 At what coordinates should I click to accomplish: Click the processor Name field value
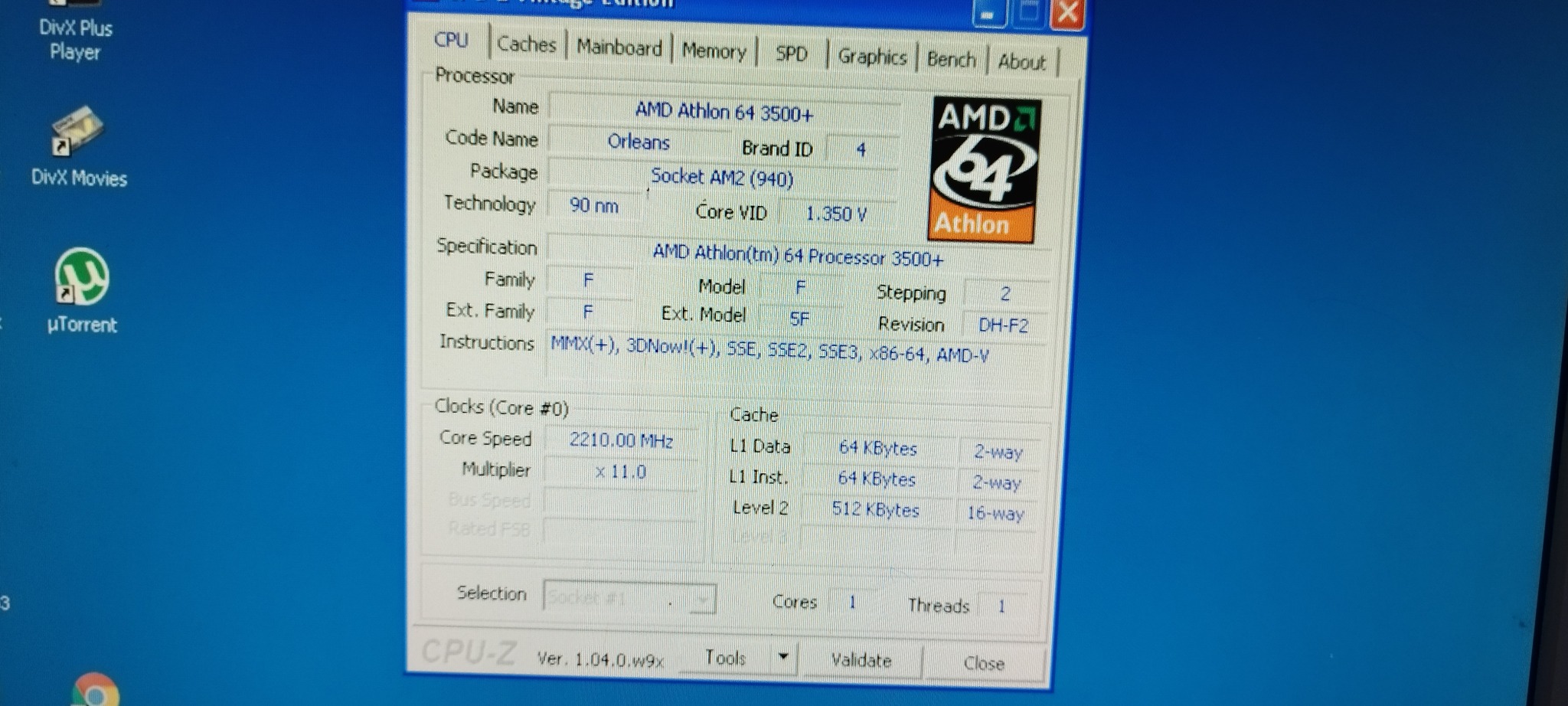click(x=724, y=113)
